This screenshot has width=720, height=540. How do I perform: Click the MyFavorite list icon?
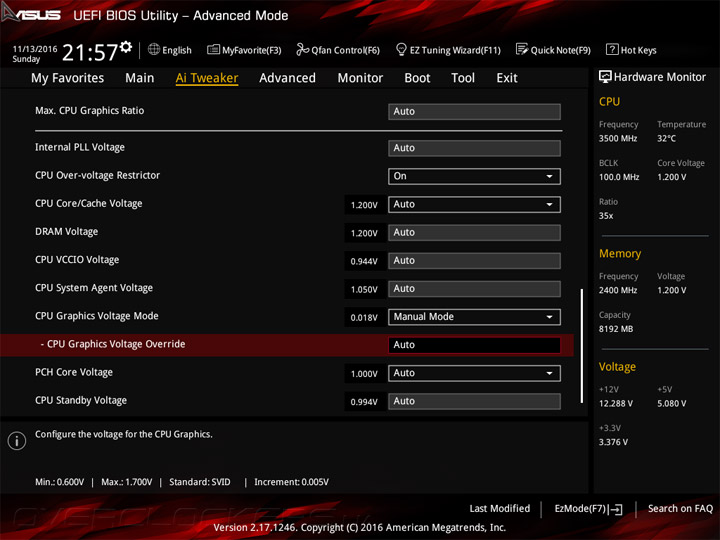213,50
